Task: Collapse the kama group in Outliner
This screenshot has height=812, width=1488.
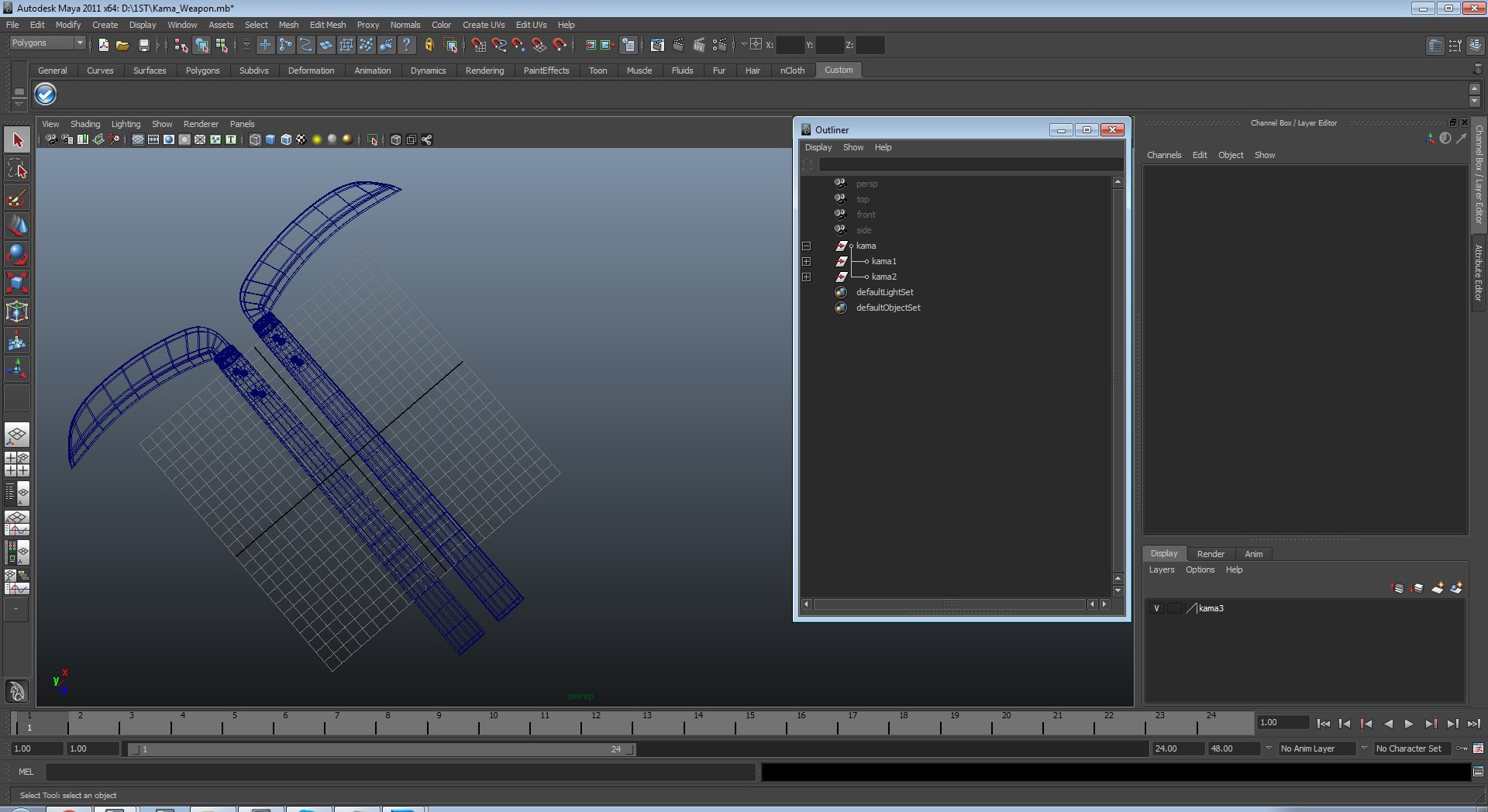Action: pos(806,246)
